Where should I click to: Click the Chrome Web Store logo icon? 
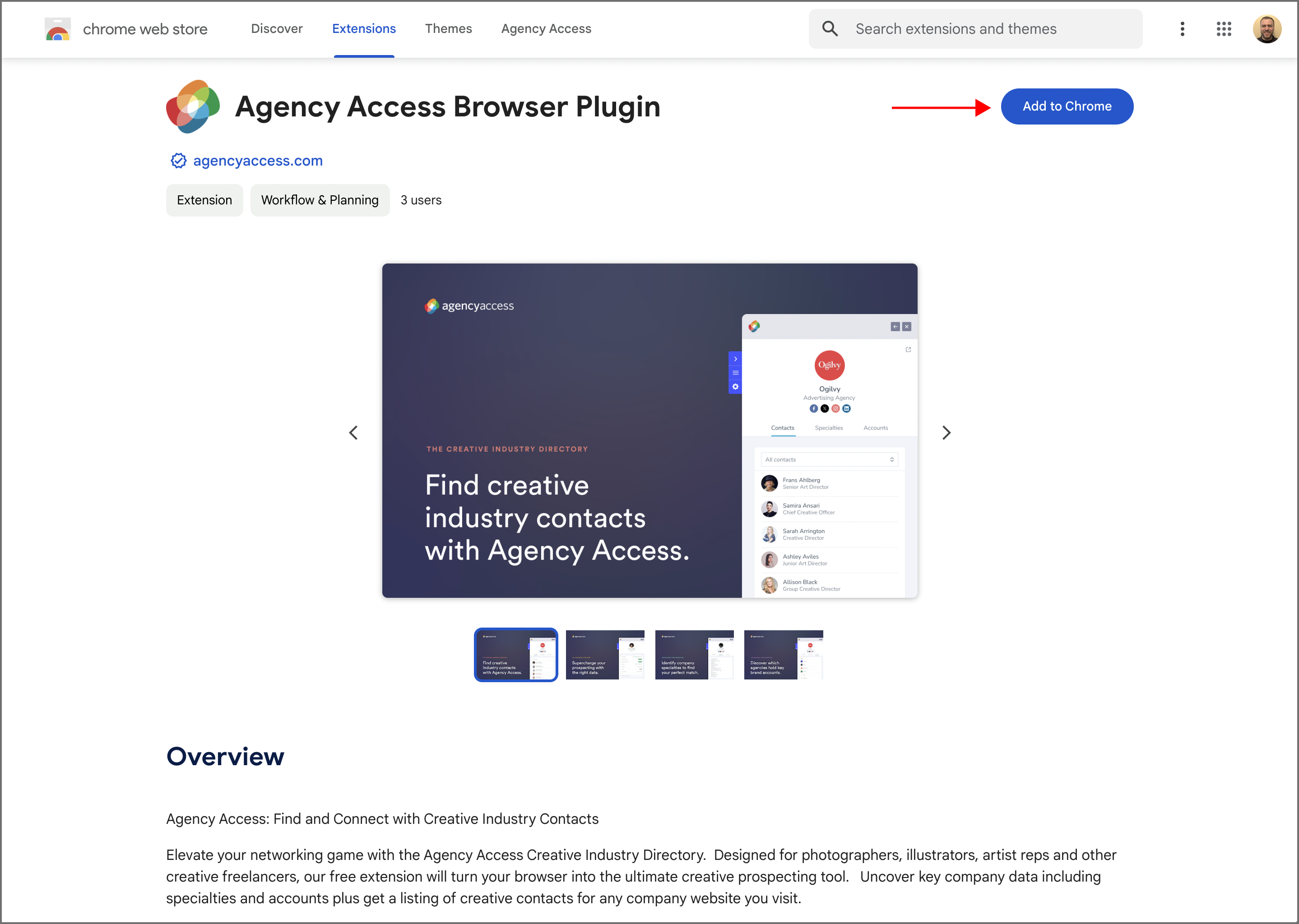tap(57, 29)
